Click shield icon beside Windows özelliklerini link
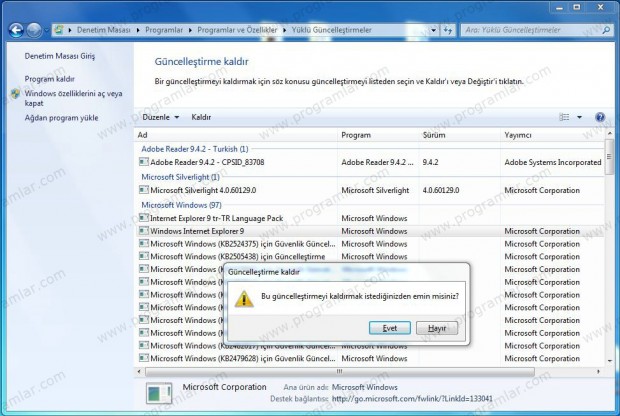This screenshot has height=416, width=620. (x=15, y=94)
